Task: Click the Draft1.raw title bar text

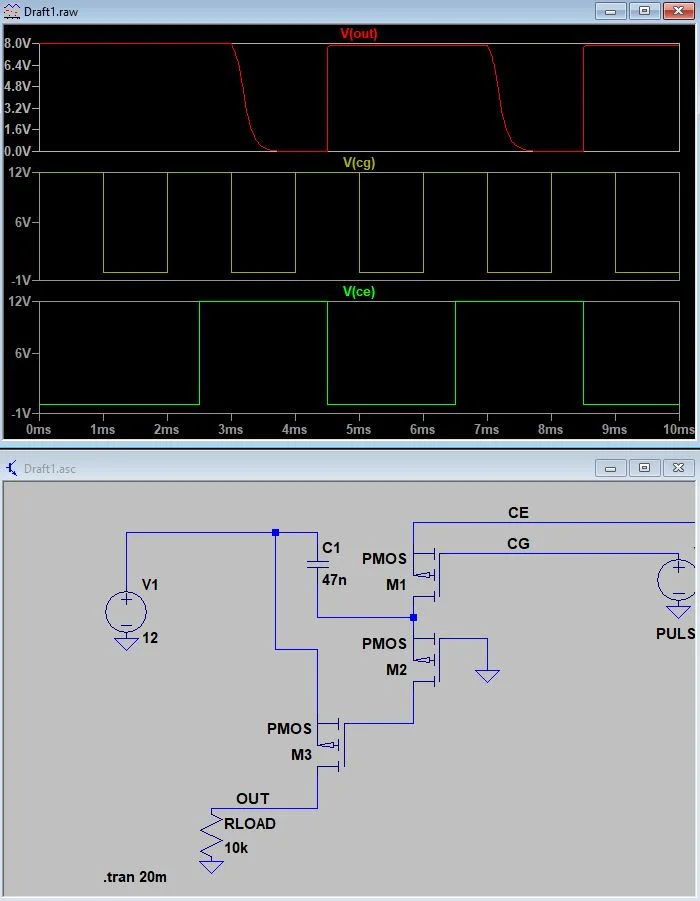Action: click(x=51, y=11)
